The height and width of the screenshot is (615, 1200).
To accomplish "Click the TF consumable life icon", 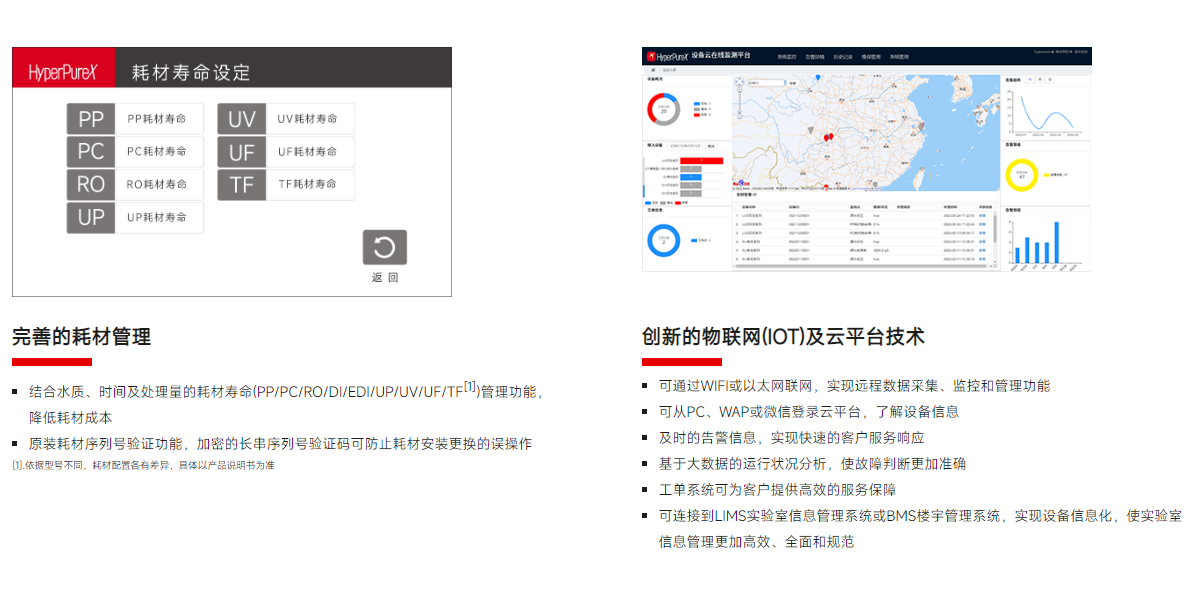I will coord(242,185).
